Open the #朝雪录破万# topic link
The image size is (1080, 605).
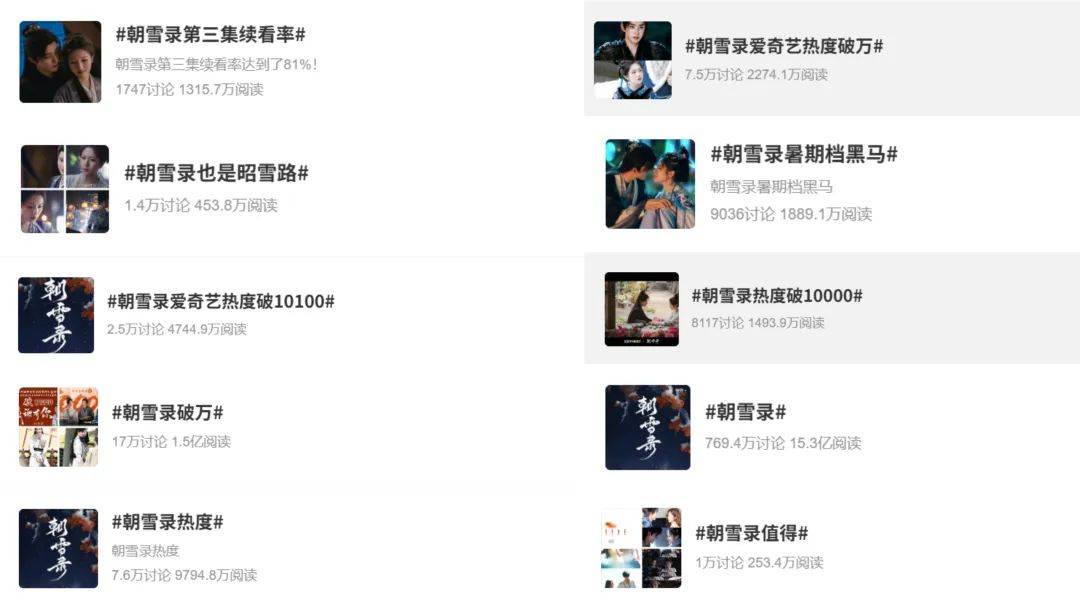pyautogui.click(x=167, y=413)
